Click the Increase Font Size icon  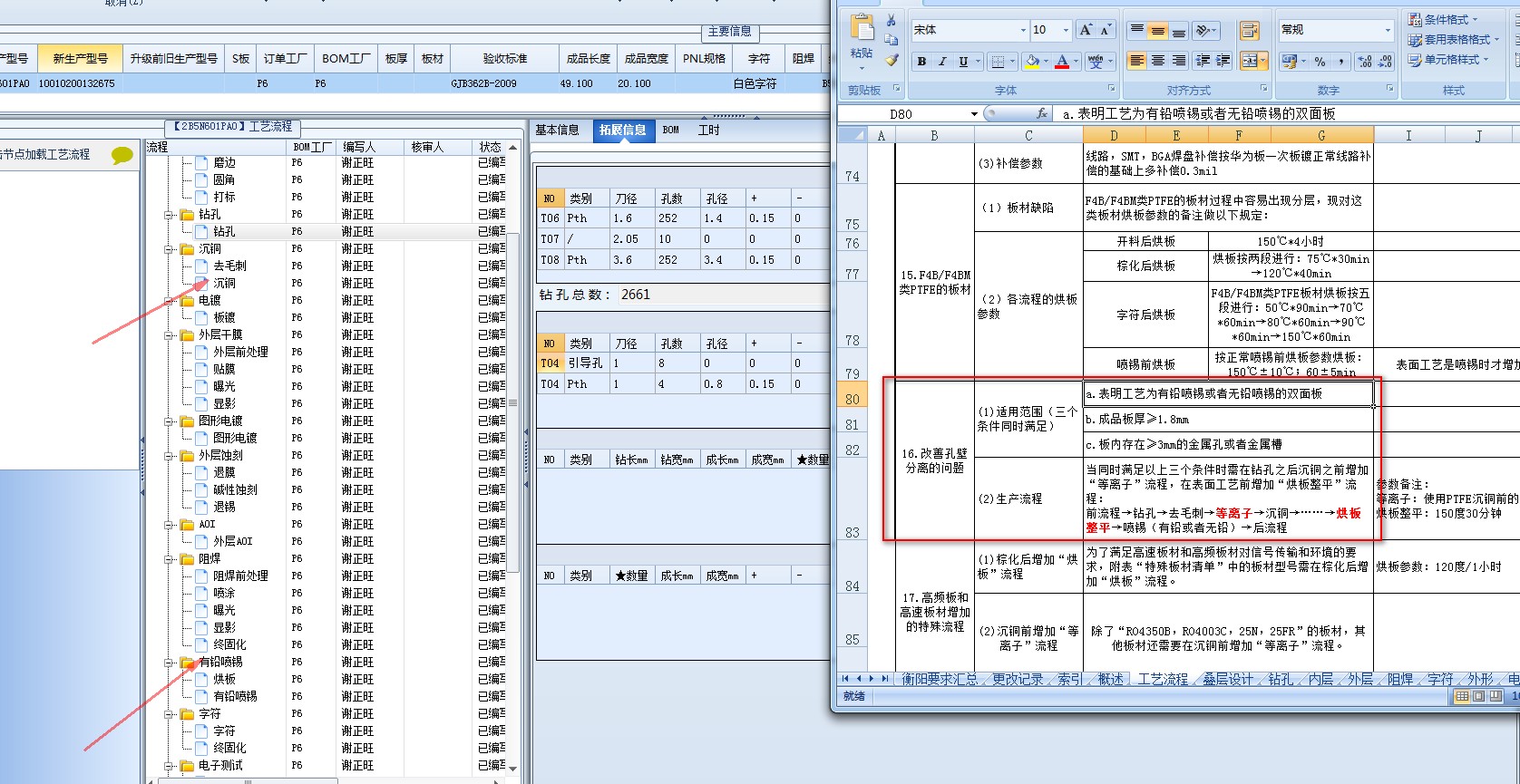tap(1086, 30)
